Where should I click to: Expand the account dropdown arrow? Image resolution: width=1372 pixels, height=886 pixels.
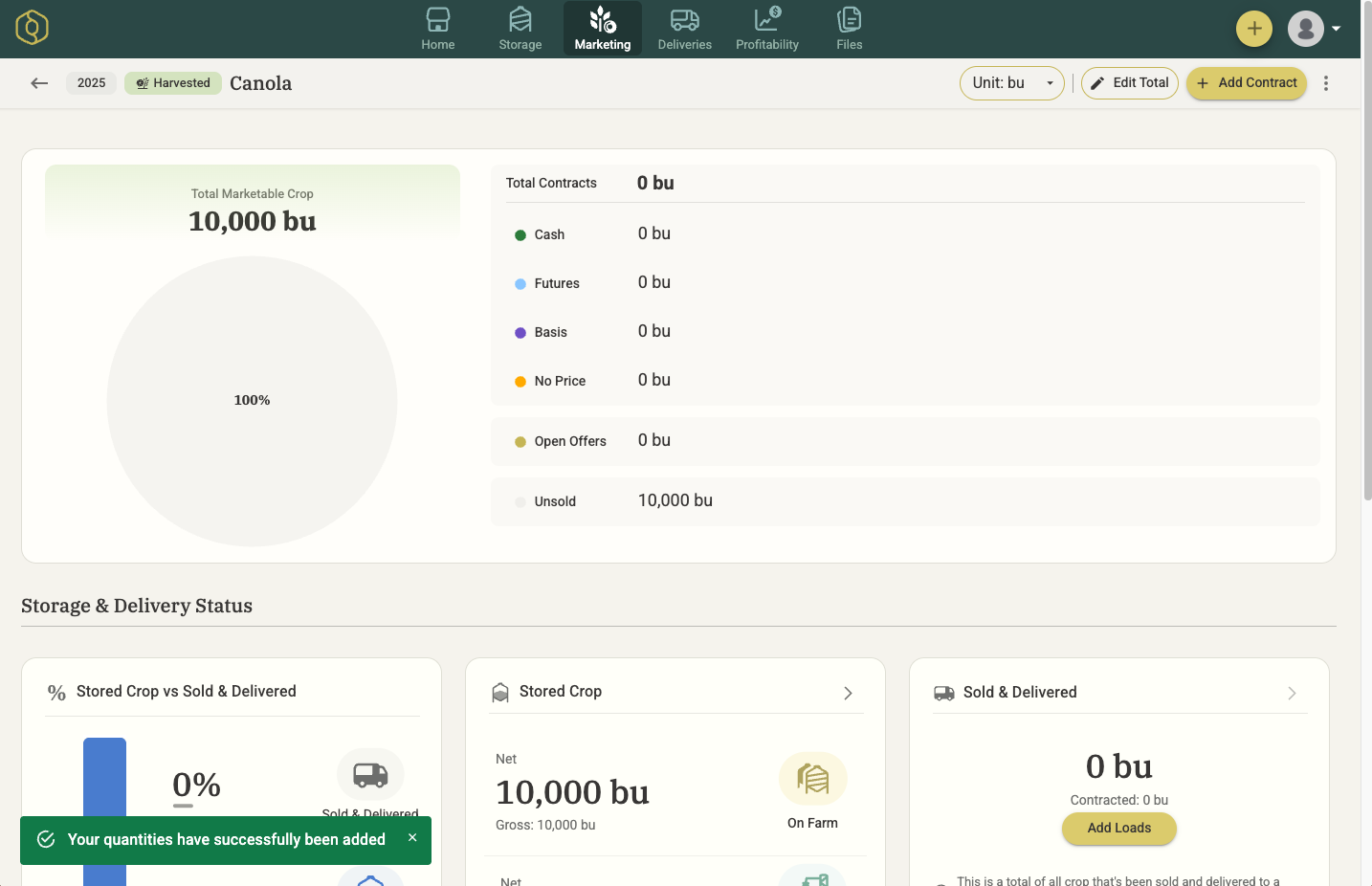coord(1337,29)
